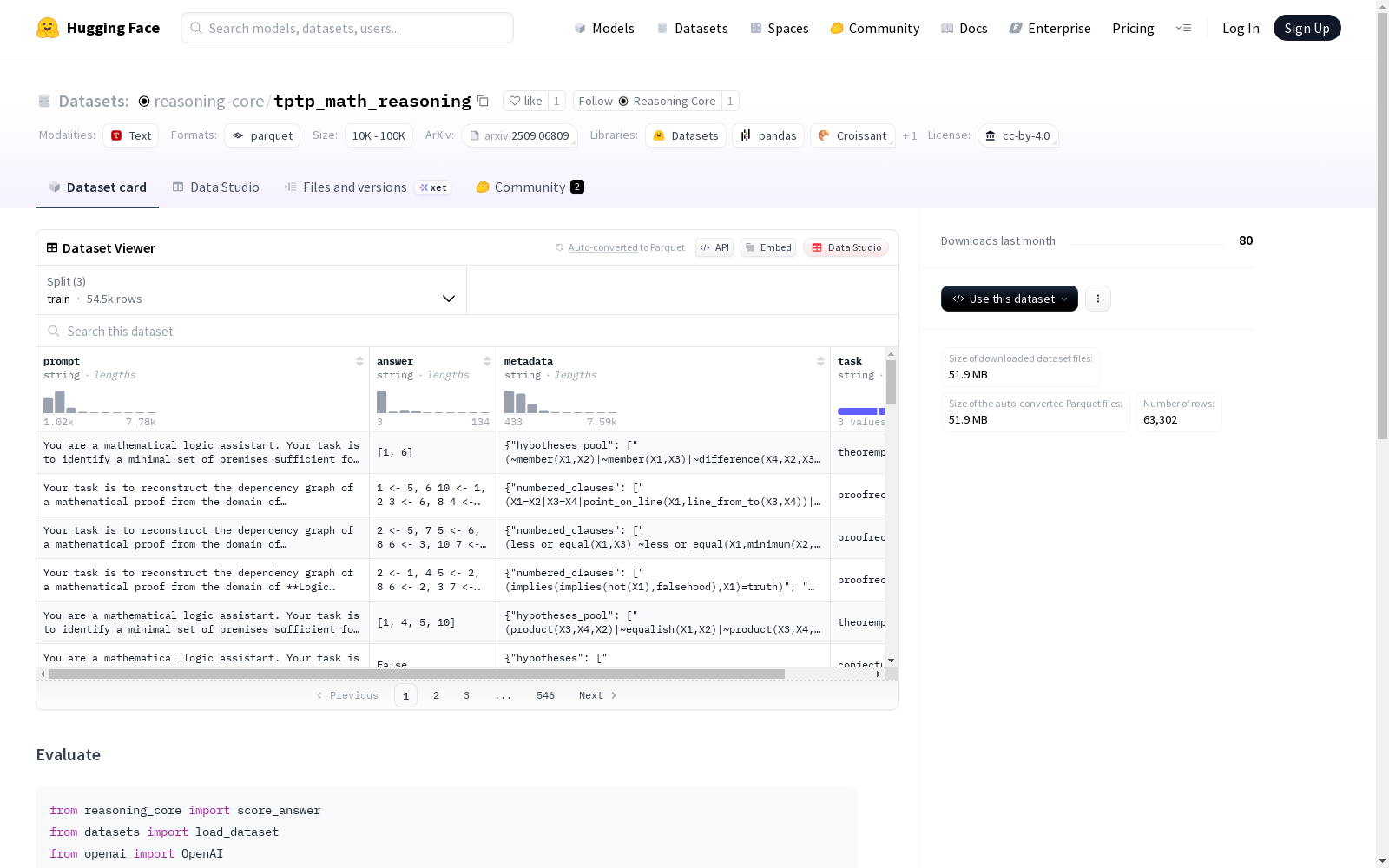Click the Sign Up button
This screenshot has width=1389, height=868.
coord(1307,28)
